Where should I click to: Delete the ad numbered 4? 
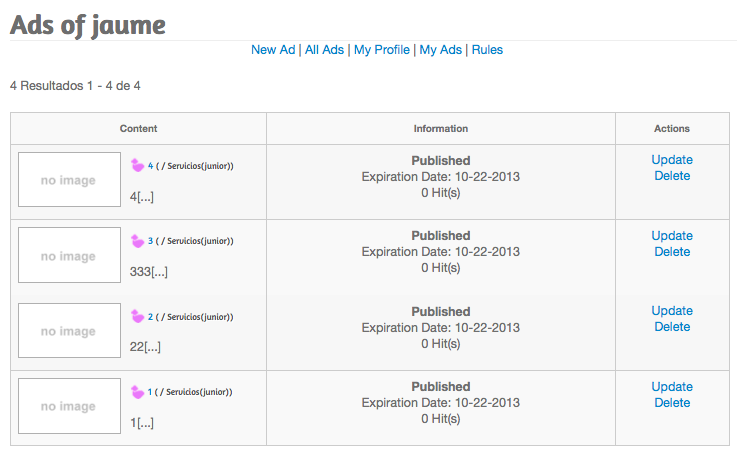(x=672, y=176)
